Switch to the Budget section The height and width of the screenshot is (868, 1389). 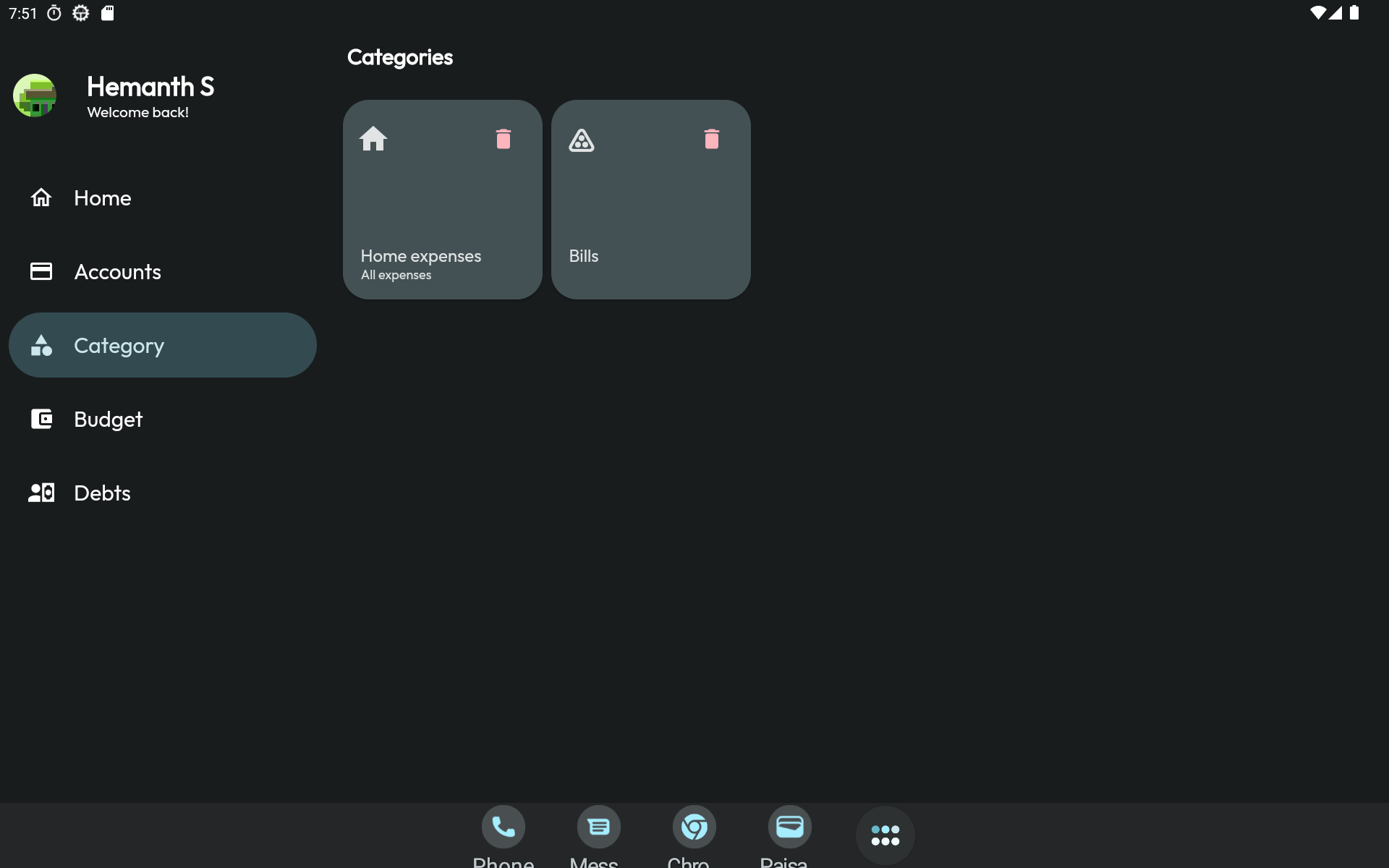109,420
